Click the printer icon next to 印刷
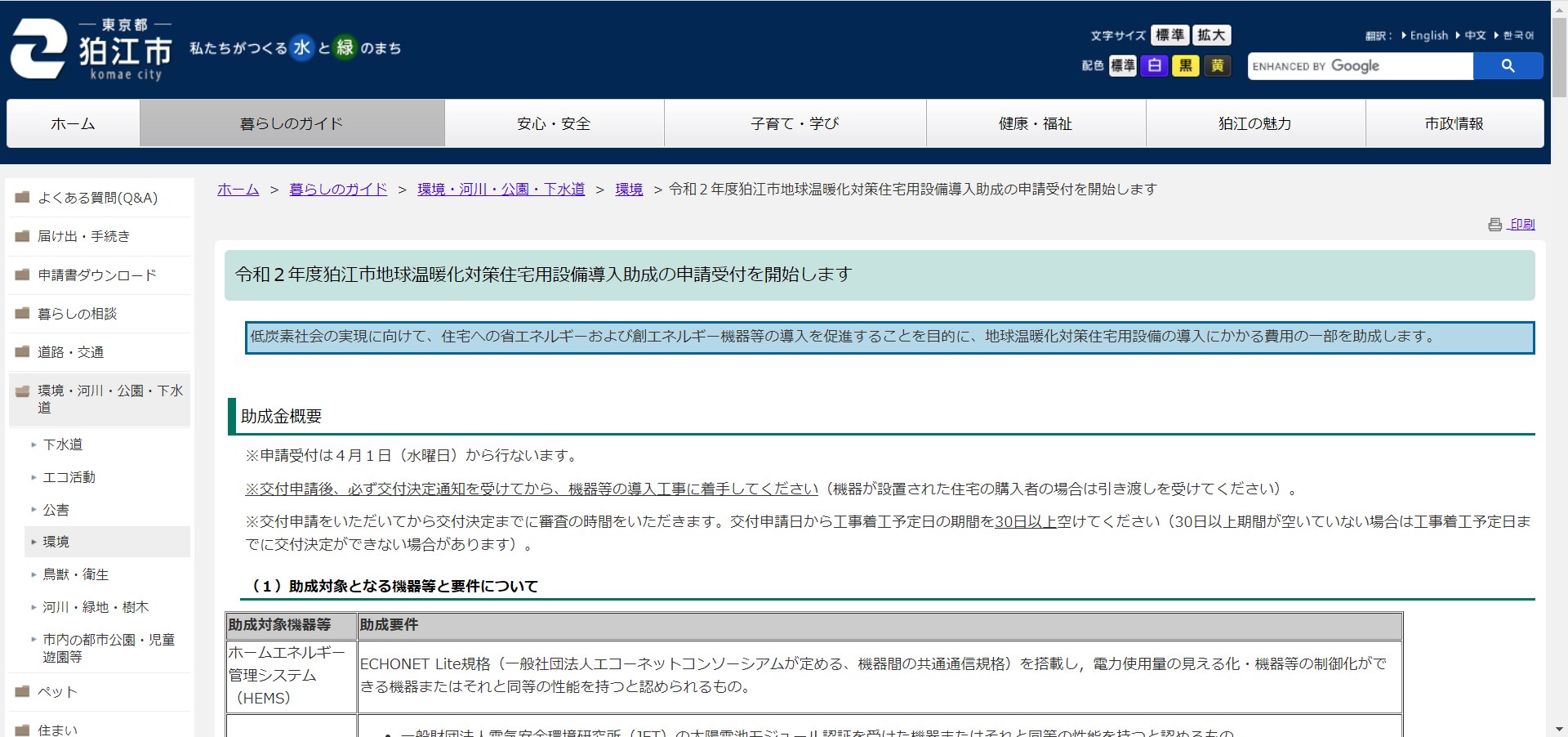Screen dimensions: 1568x737 click(x=1496, y=224)
